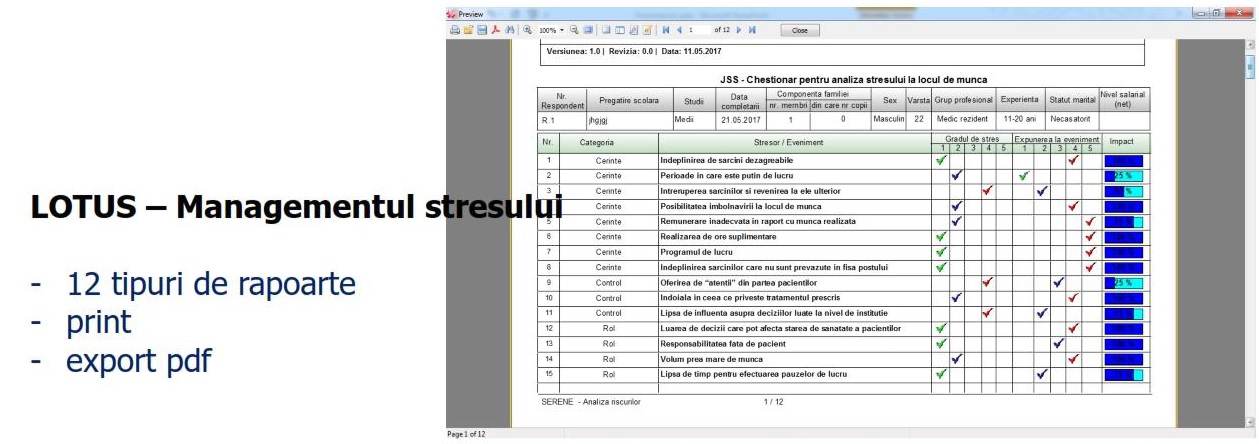The image size is (1259, 444).
Task: Click the Preview window title icon
Action: coord(451,14)
